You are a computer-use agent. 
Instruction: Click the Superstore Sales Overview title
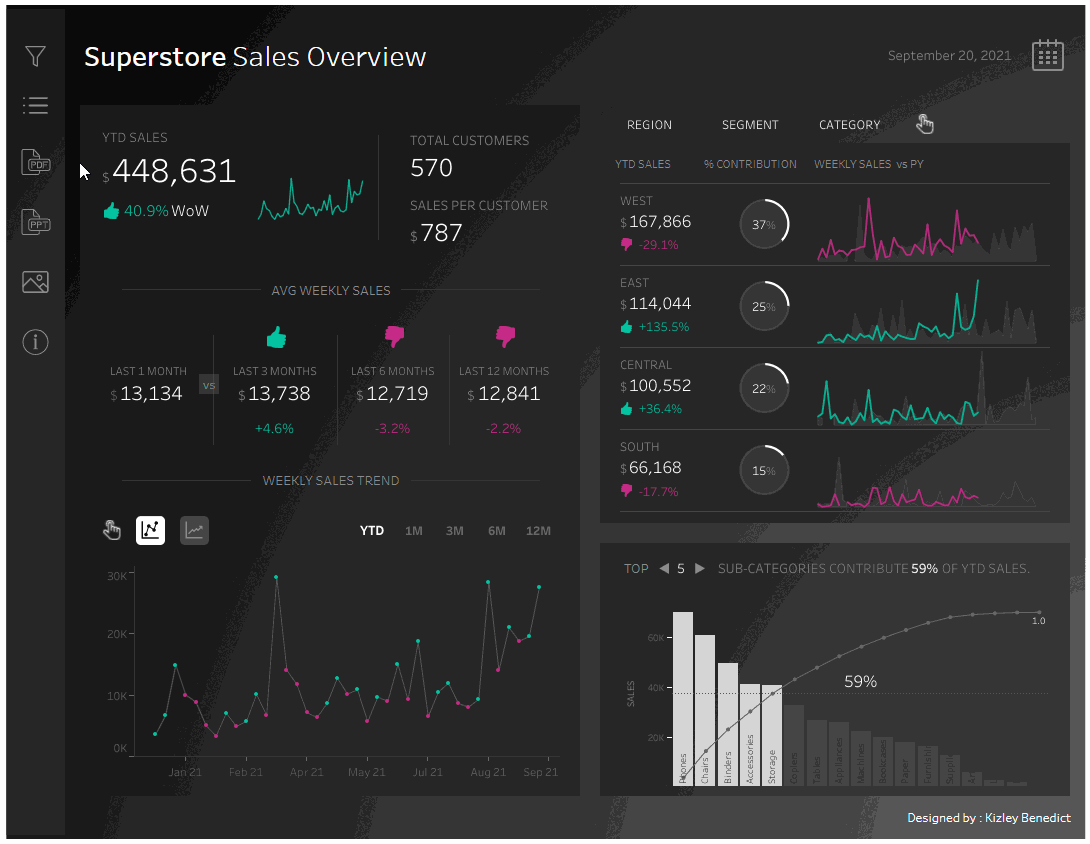(255, 57)
